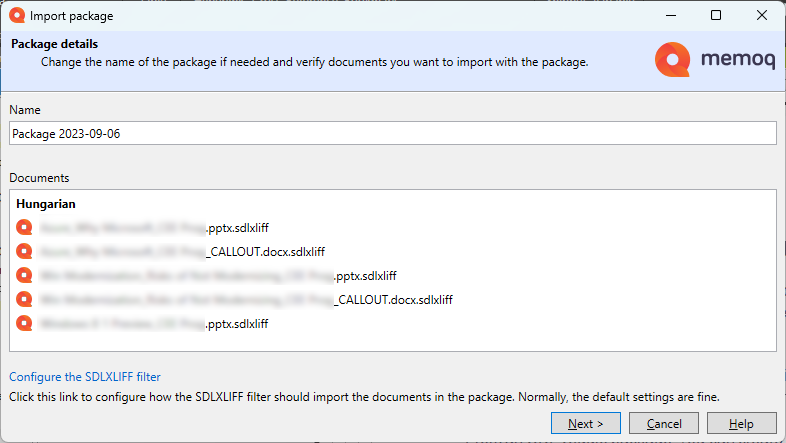Click the icon next to first _CALLOUT.docx.sdlxliff document
The height and width of the screenshot is (443, 786).
pyautogui.click(x=24, y=252)
